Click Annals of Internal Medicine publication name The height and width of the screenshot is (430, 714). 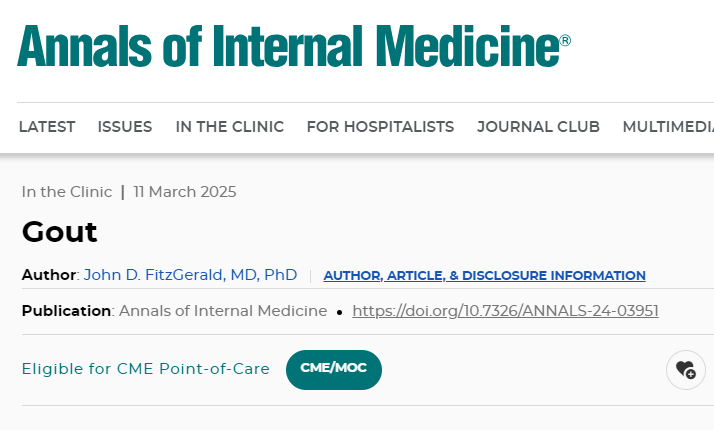[x=223, y=311]
